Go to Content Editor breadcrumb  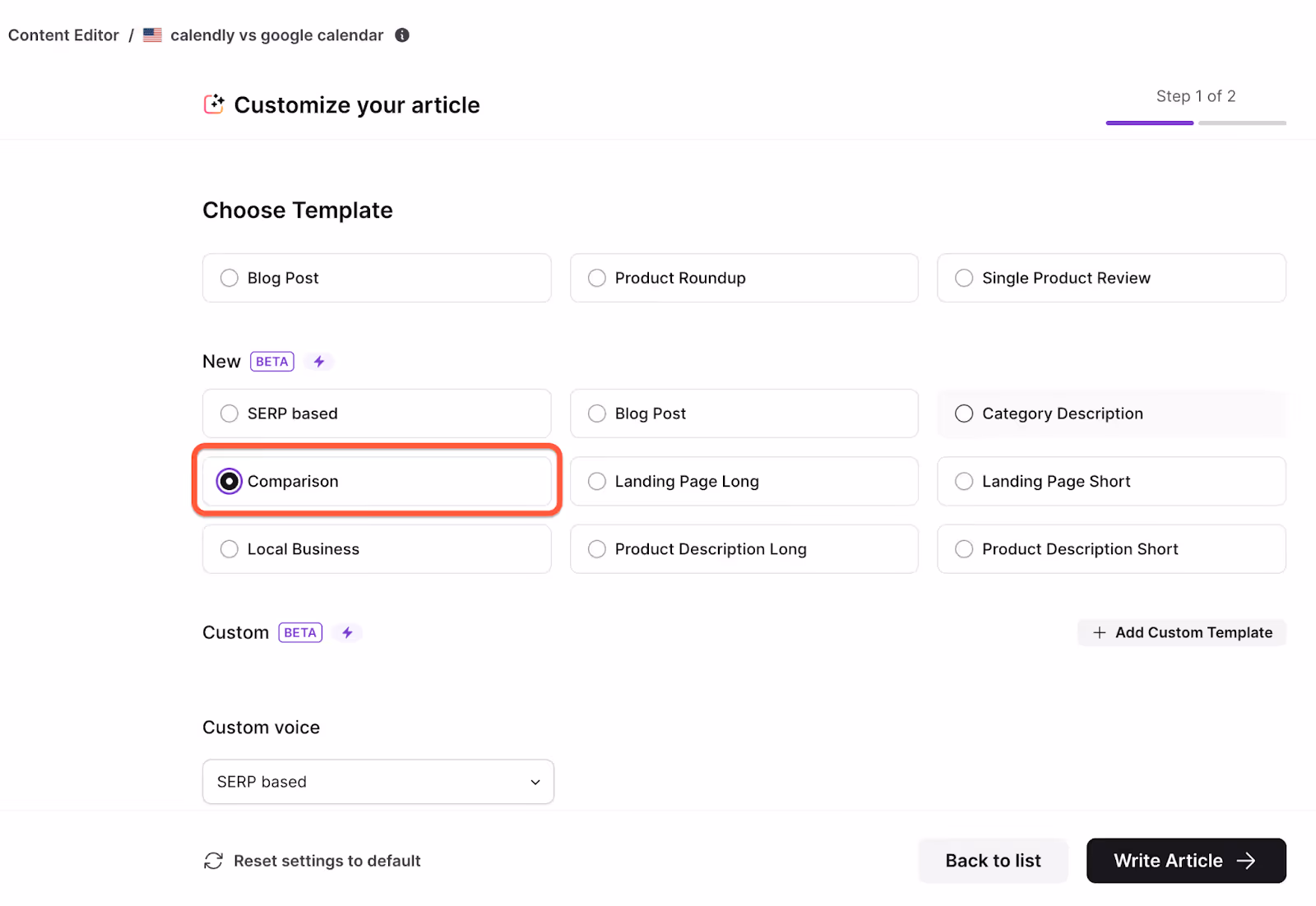pyautogui.click(x=63, y=35)
